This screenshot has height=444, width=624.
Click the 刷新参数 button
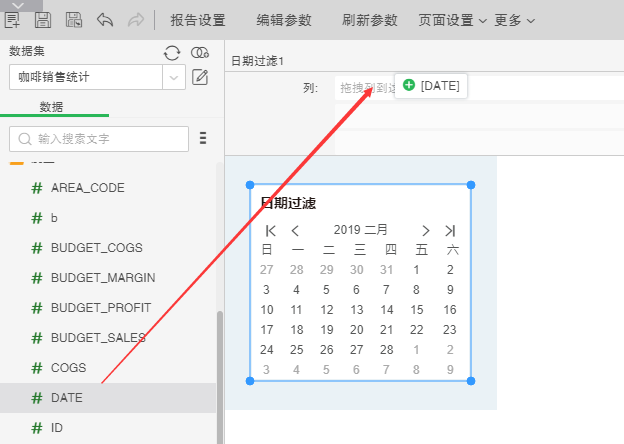369,20
